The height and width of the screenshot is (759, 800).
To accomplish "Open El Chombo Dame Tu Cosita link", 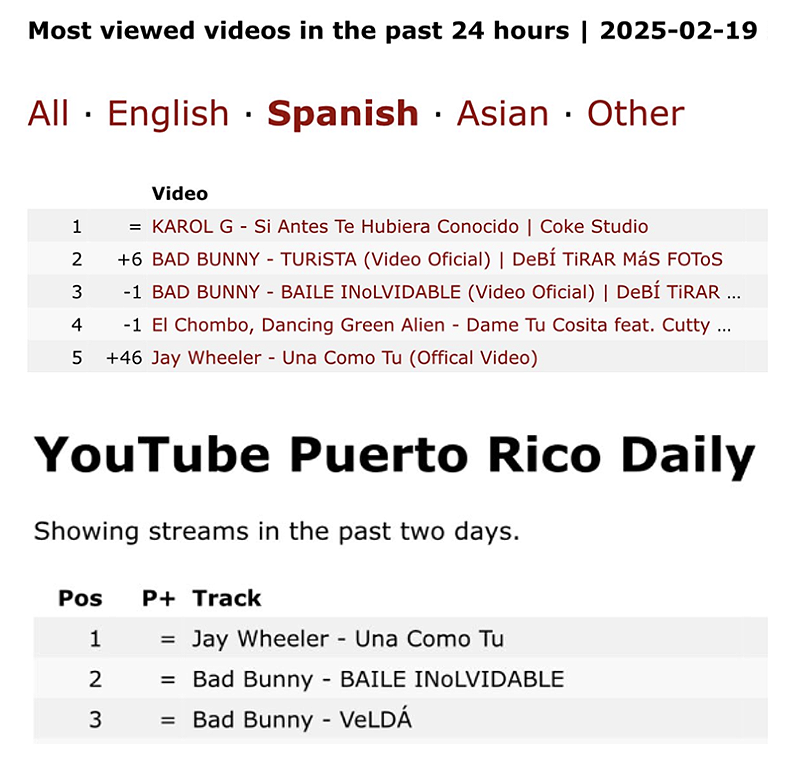I will pyautogui.click(x=441, y=325).
